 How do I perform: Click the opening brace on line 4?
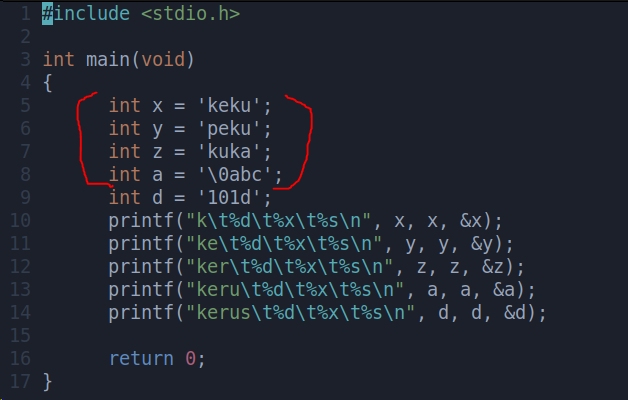(x=47, y=83)
